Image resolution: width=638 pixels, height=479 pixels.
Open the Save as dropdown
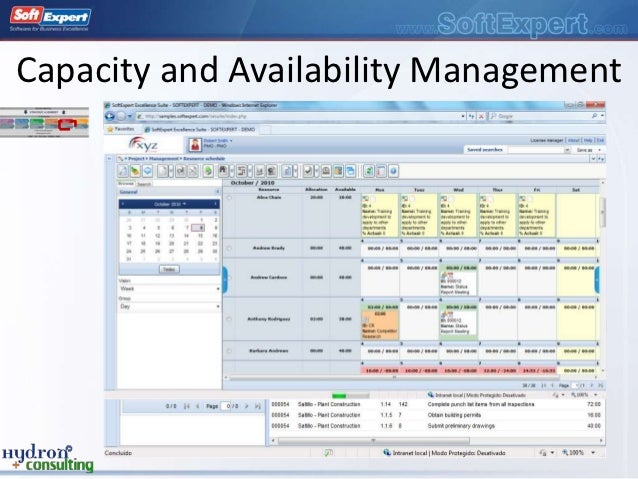(x=600, y=150)
